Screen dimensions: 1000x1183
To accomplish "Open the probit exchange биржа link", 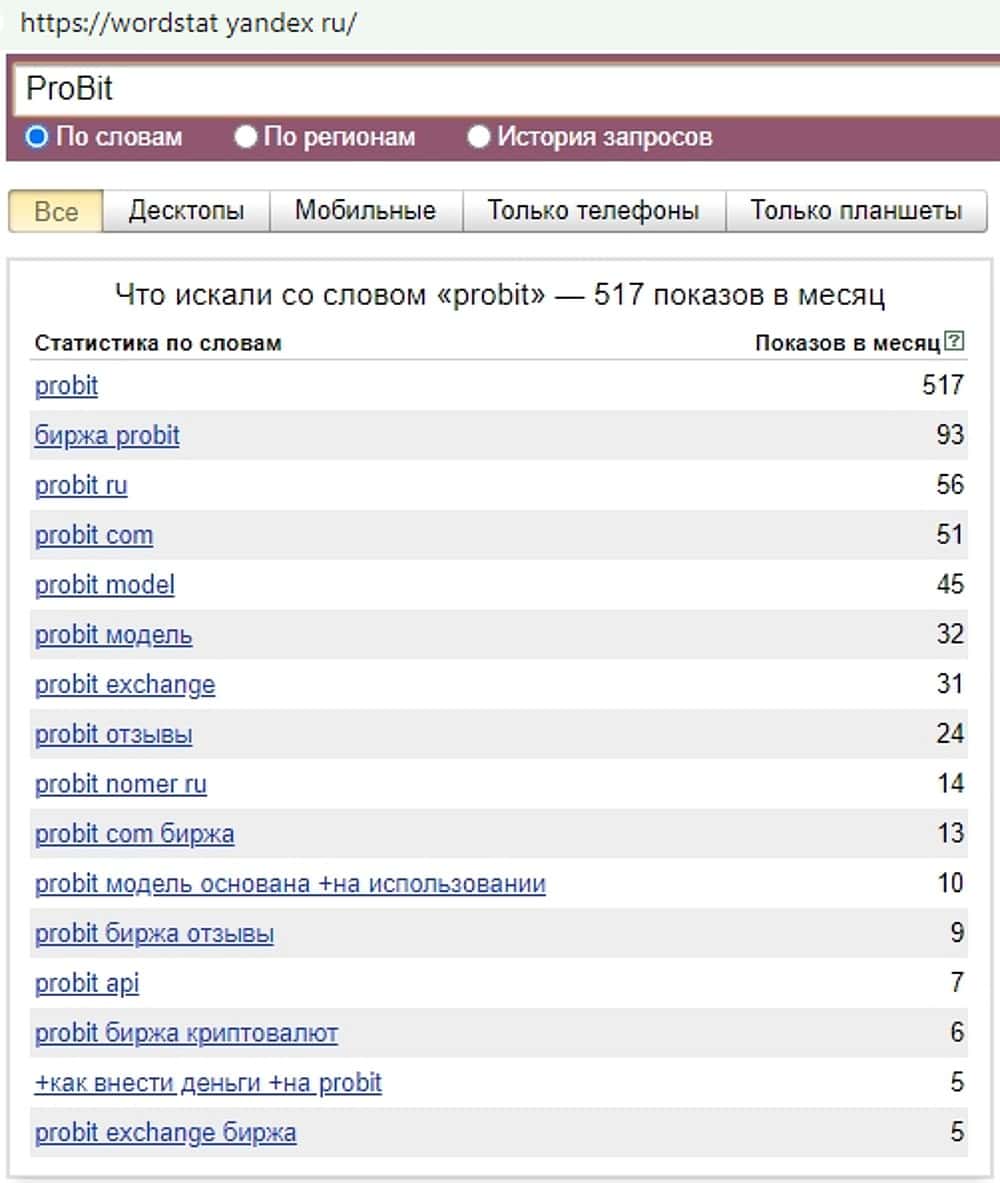I will (165, 1132).
